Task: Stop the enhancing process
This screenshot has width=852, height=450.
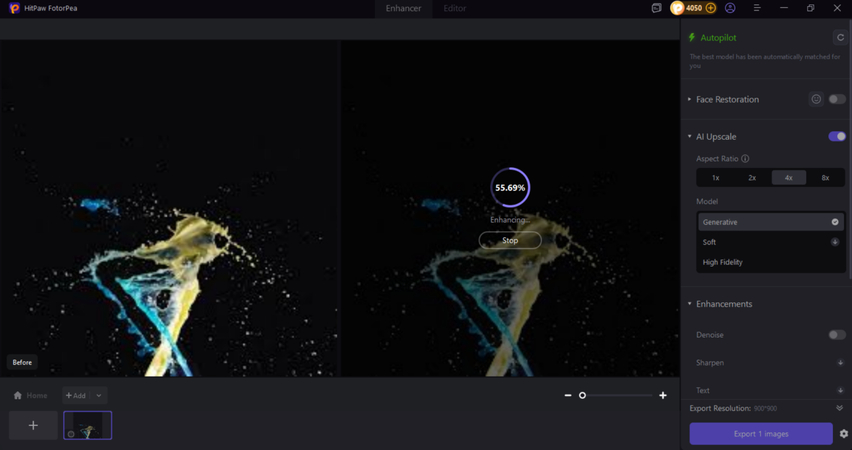Action: pyautogui.click(x=510, y=240)
